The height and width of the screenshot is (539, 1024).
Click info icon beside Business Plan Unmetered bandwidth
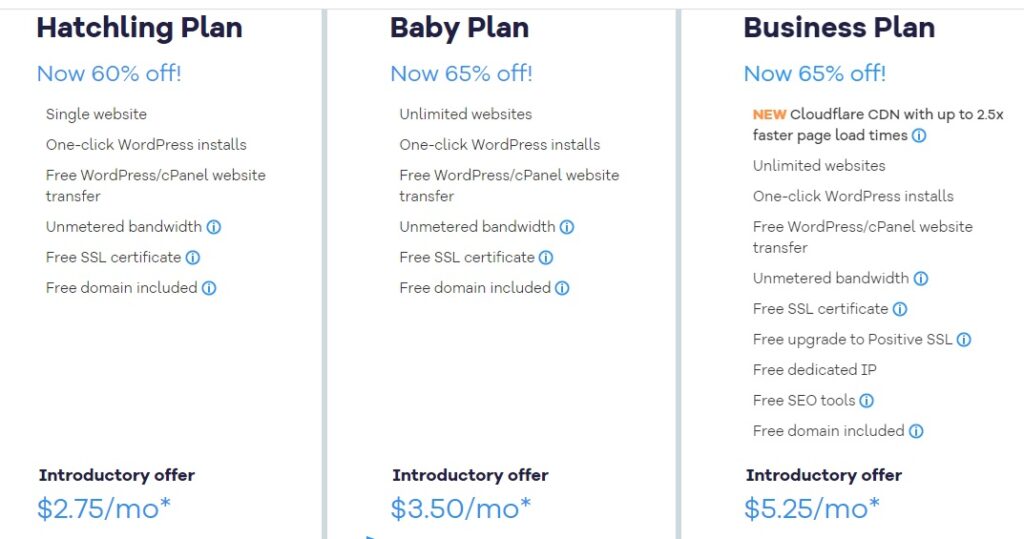pos(921,278)
